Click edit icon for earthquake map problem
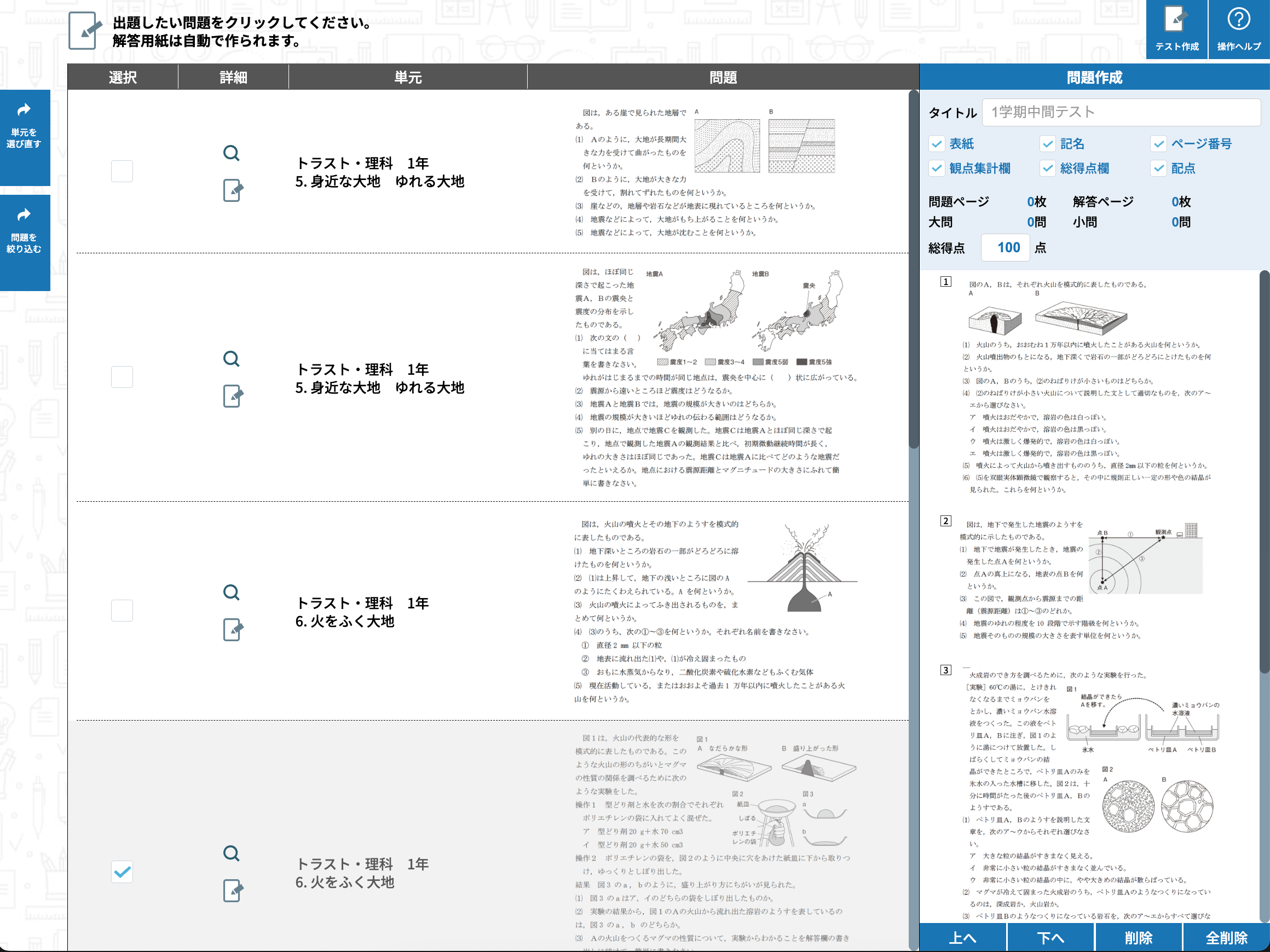 [x=233, y=396]
